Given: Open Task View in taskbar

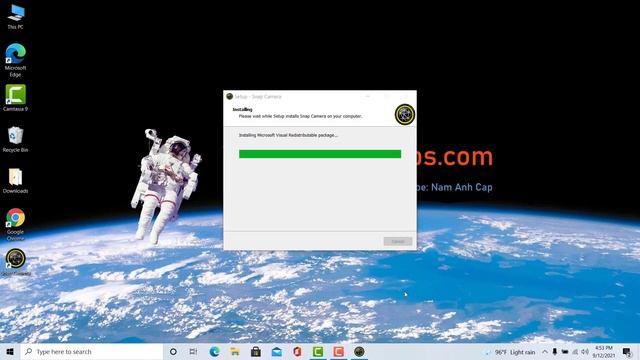Looking at the screenshot, I should [x=193, y=351].
